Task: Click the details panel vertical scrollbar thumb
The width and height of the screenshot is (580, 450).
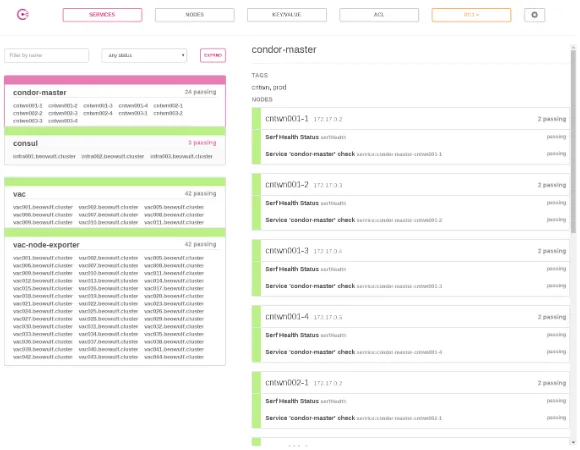Action: [x=573, y=141]
